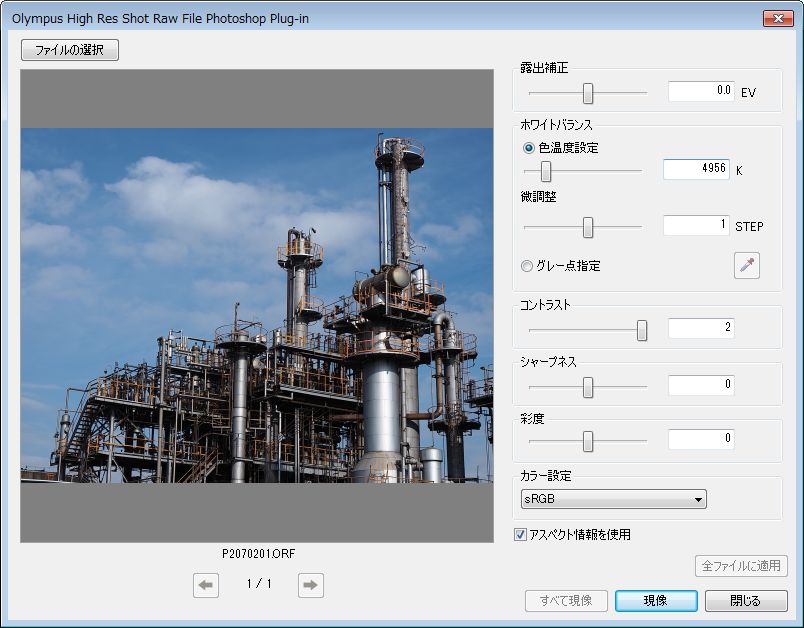Click the color temperature 4956 field
804x628 pixels.
(696, 169)
